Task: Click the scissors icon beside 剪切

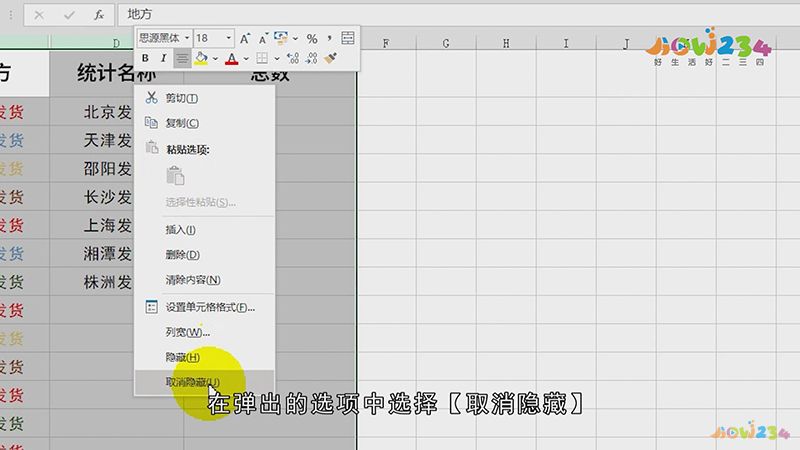Action: pos(152,97)
